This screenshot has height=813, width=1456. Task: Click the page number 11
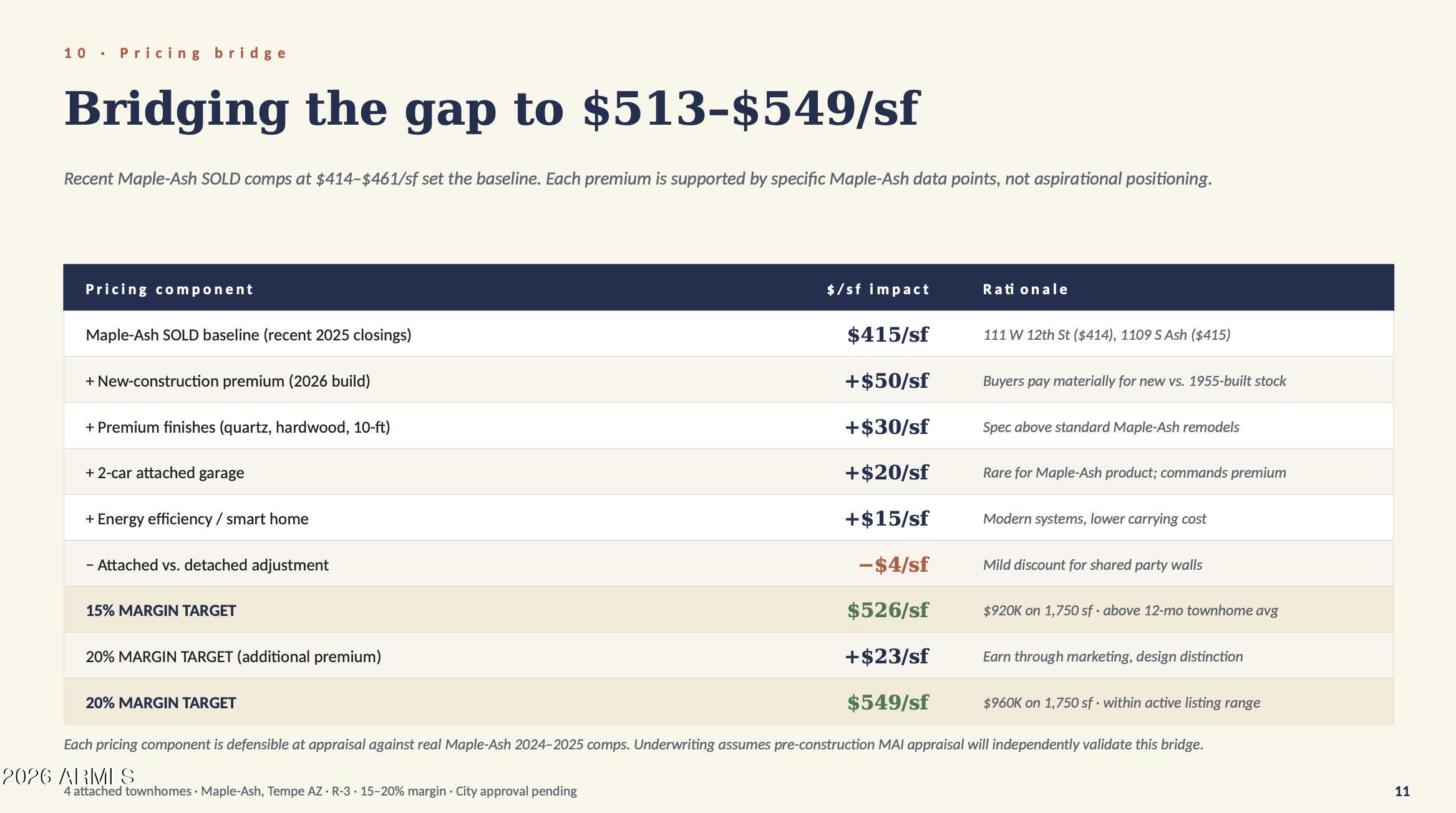tap(1402, 792)
